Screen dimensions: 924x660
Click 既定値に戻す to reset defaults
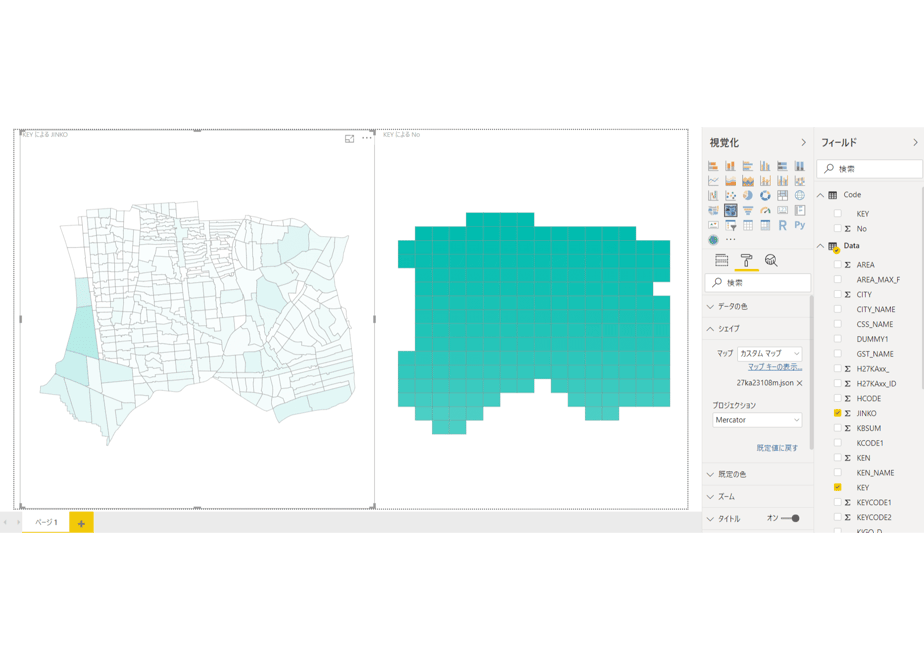pyautogui.click(x=777, y=448)
